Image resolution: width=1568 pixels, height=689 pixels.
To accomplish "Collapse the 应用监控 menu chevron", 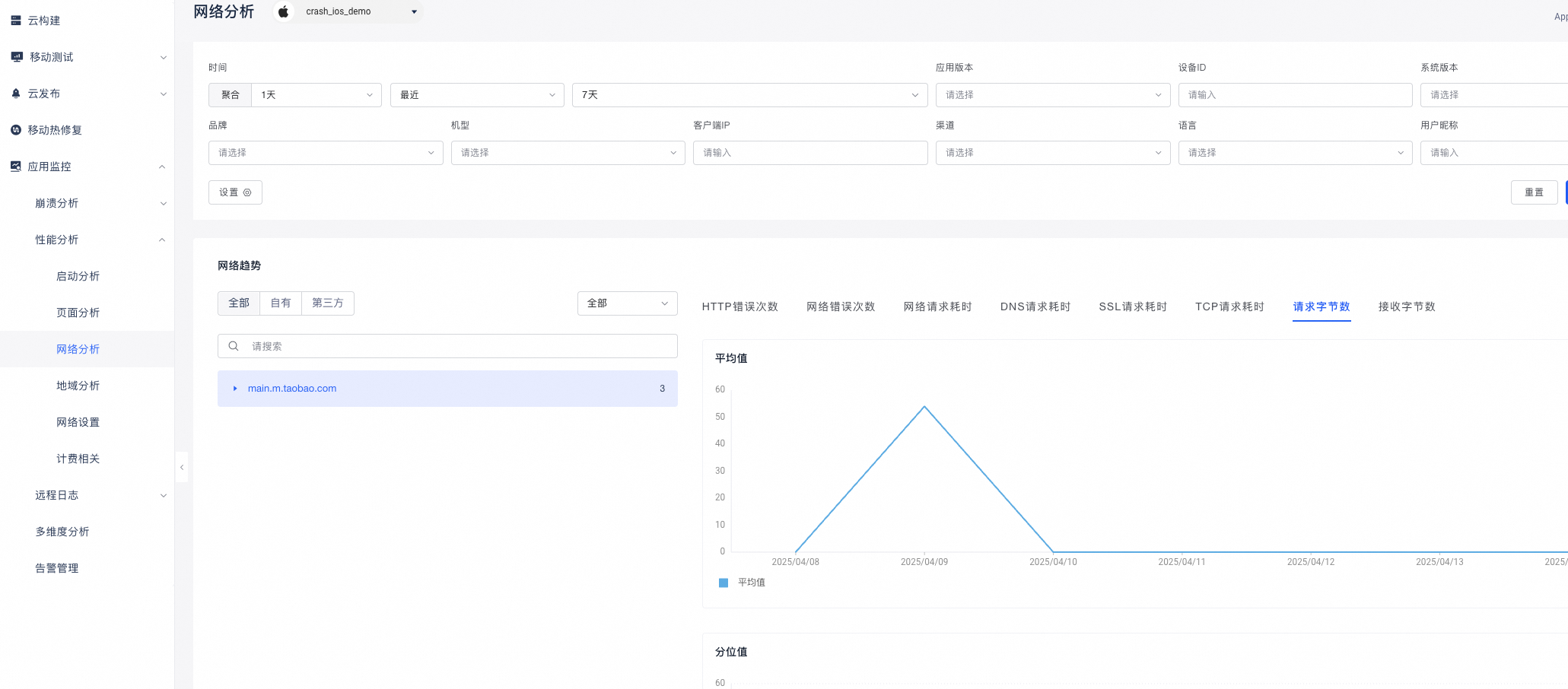I will point(162,167).
